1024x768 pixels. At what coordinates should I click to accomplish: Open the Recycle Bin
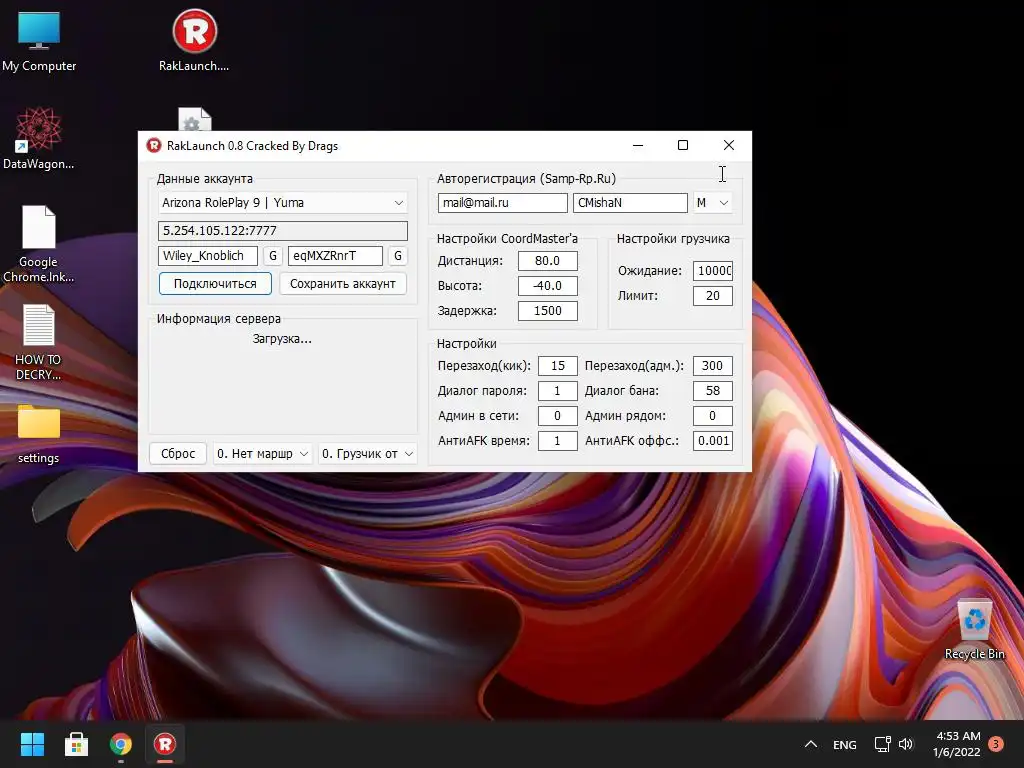[x=974, y=630]
